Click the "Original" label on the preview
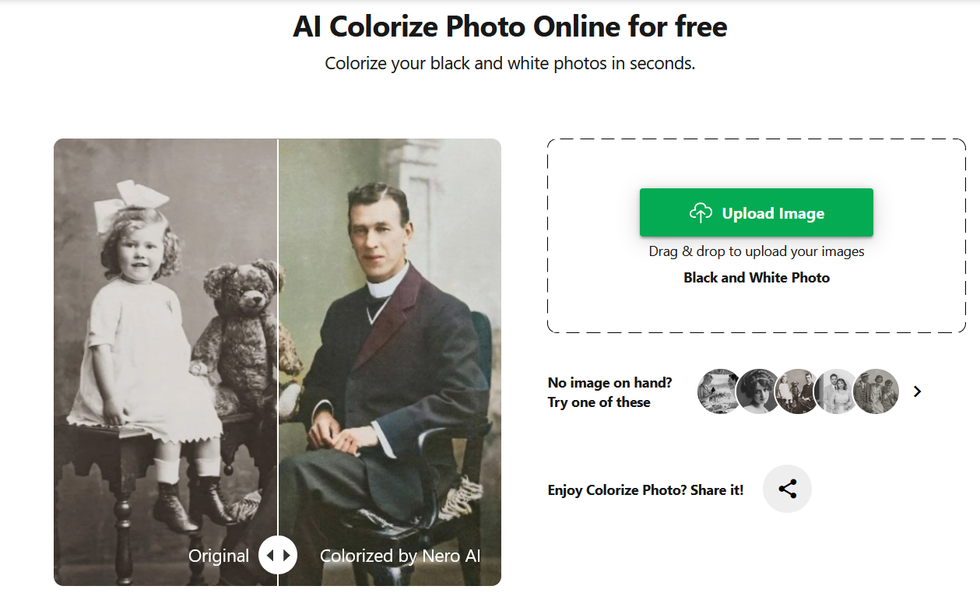Image resolution: width=980 pixels, height=593 pixels. pos(219,556)
